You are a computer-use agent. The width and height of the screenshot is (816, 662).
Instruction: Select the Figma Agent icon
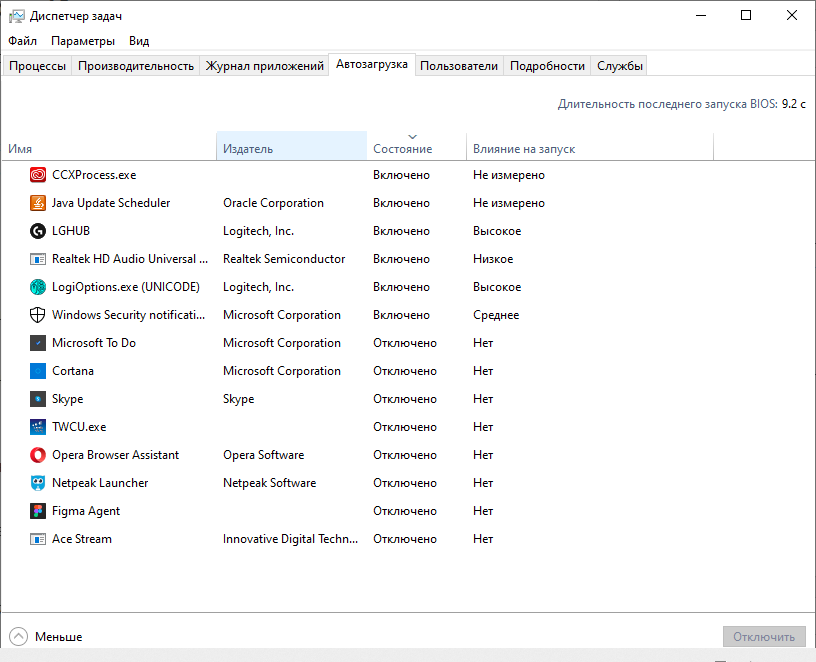tap(38, 511)
